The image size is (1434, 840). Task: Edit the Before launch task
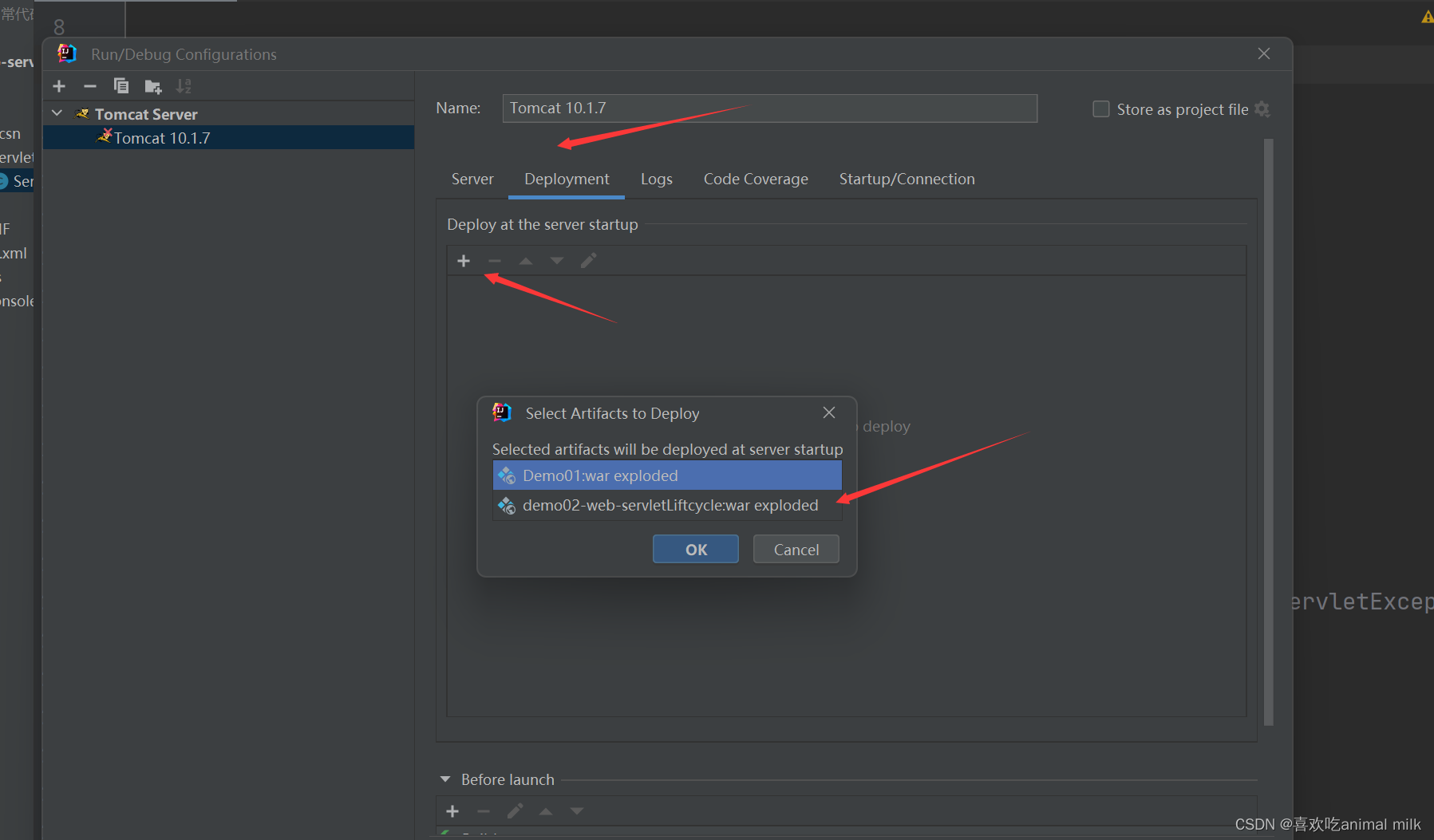click(515, 810)
